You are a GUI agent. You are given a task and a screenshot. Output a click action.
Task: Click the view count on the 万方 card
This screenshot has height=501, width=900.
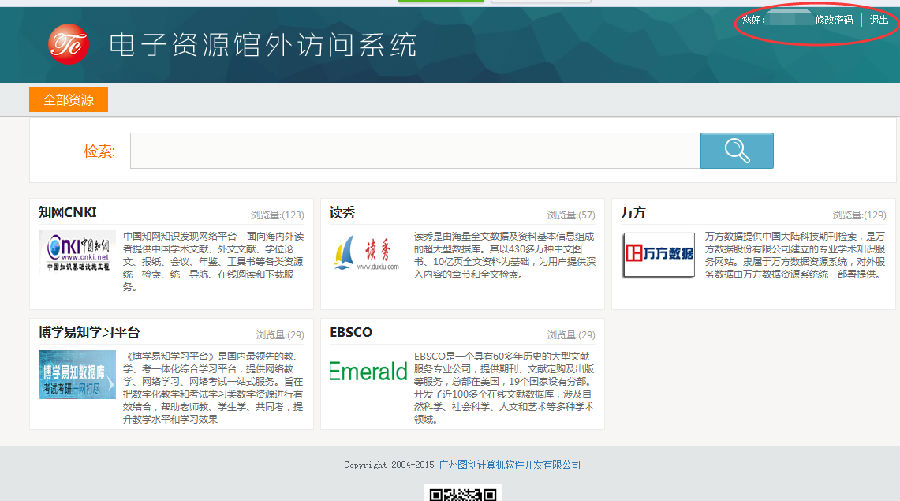click(x=859, y=215)
